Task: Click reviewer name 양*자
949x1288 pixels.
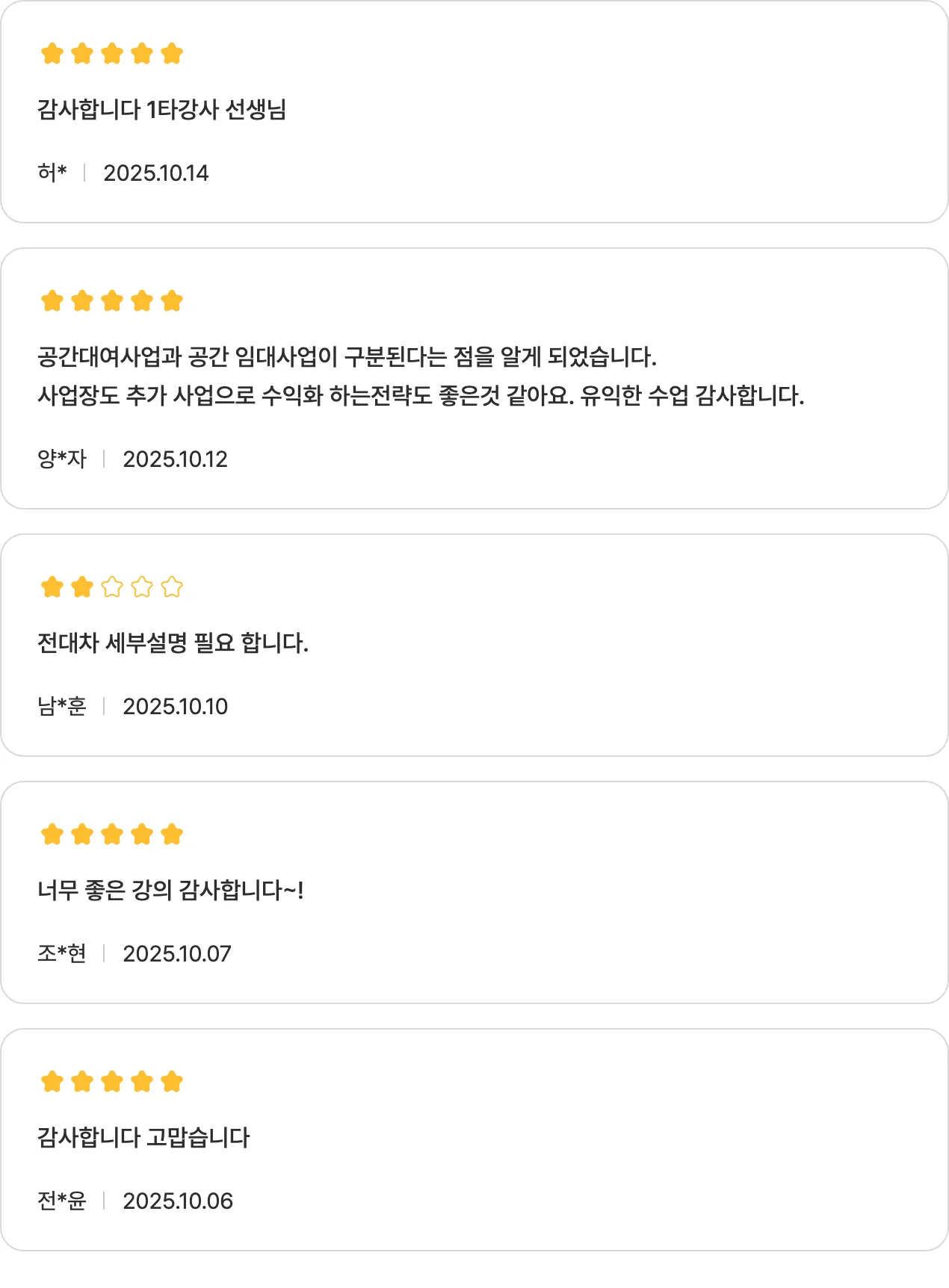Action: (x=62, y=459)
